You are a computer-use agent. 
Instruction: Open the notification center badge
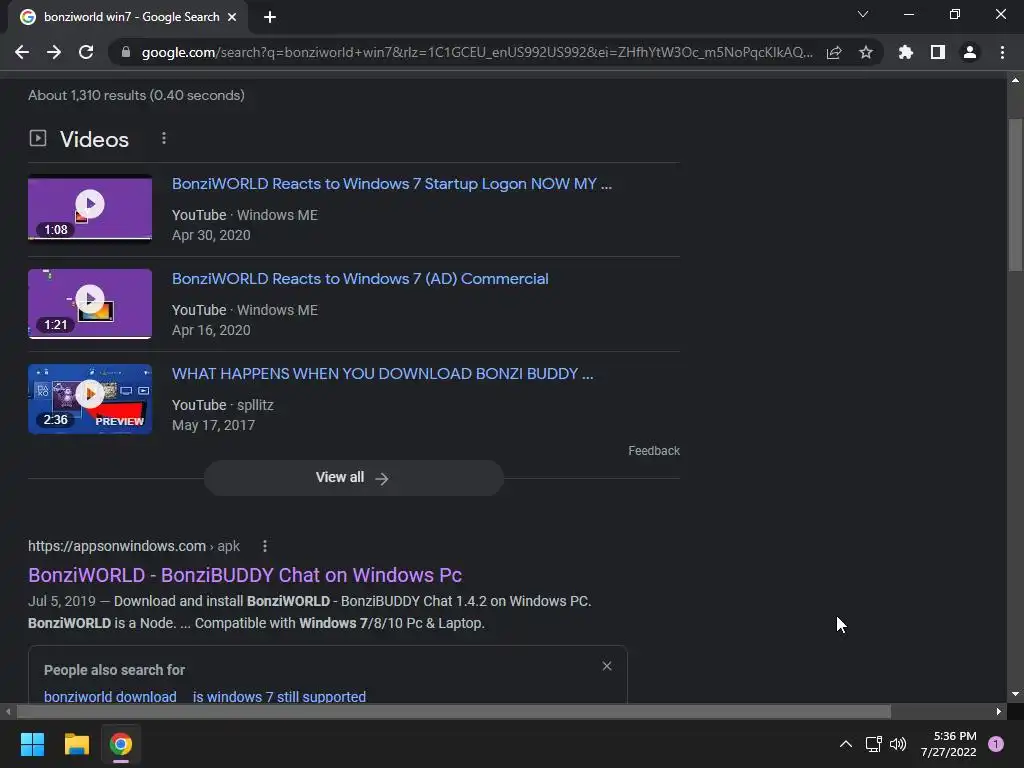[996, 744]
